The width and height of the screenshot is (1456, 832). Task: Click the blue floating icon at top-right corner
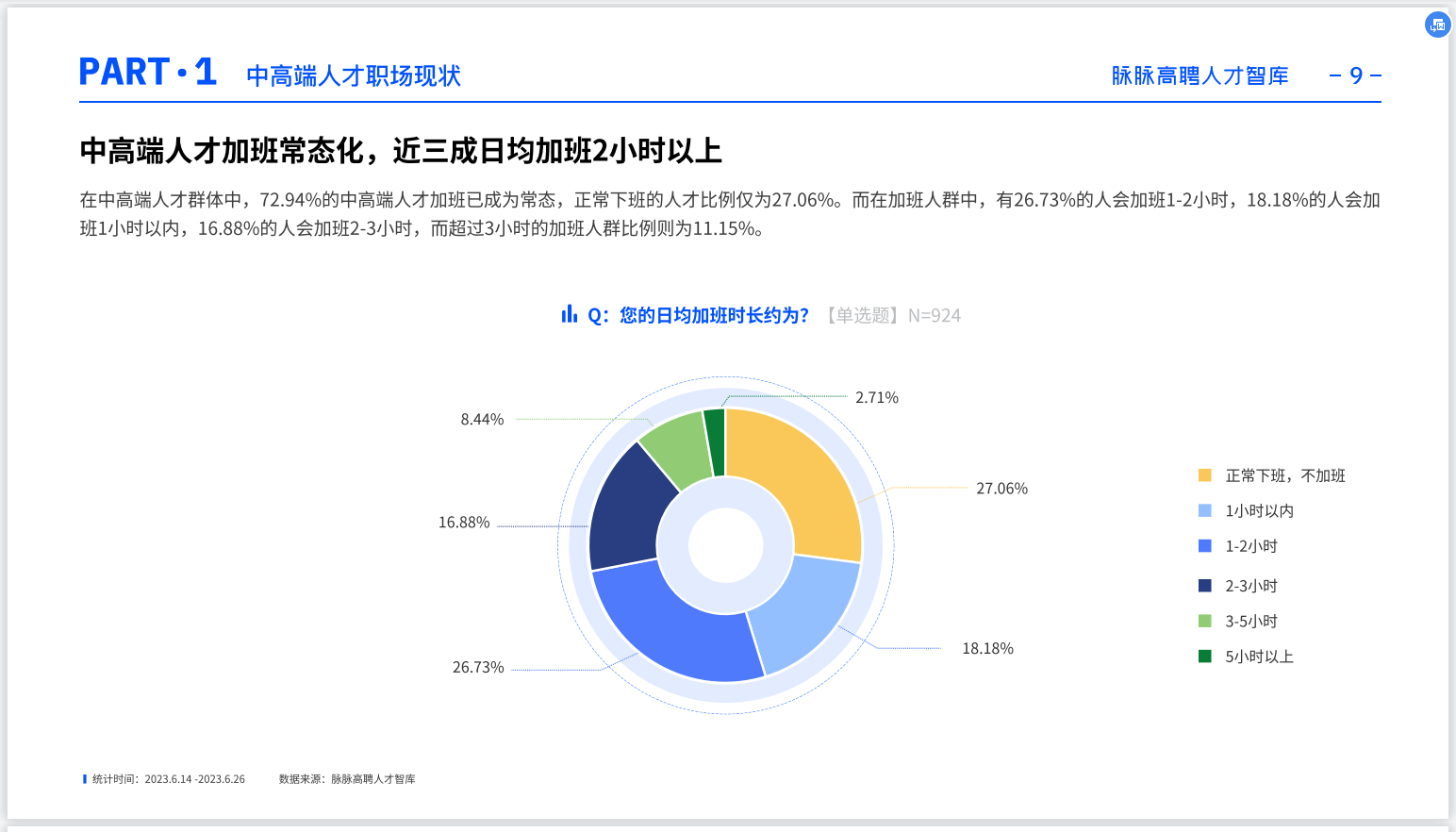coord(1437,25)
